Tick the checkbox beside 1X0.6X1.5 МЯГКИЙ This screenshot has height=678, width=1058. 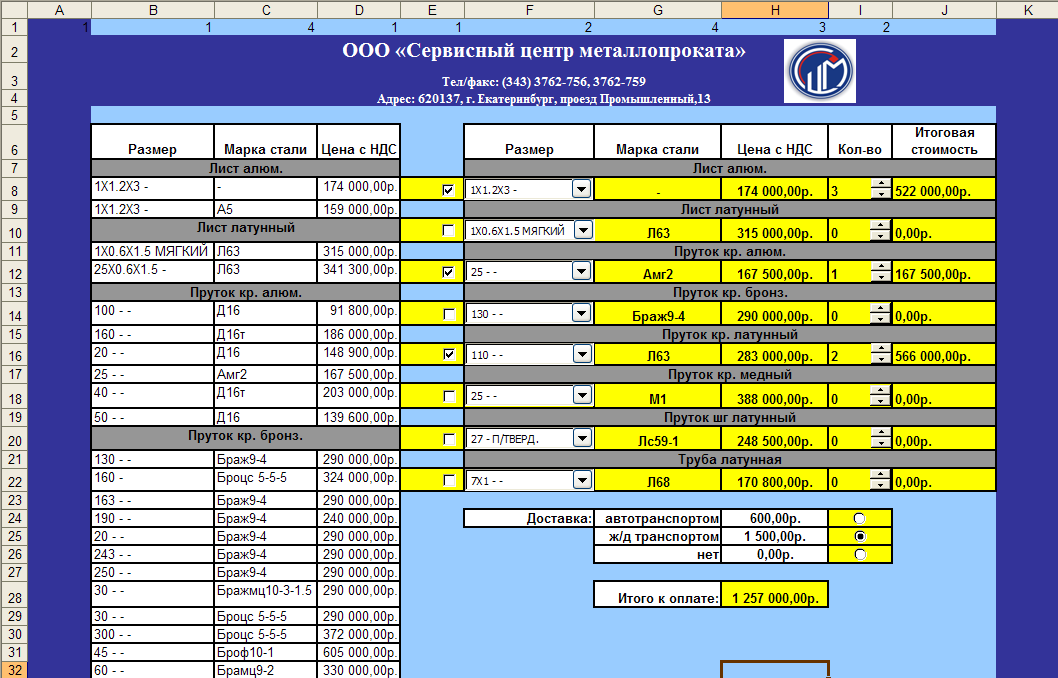tap(448, 231)
